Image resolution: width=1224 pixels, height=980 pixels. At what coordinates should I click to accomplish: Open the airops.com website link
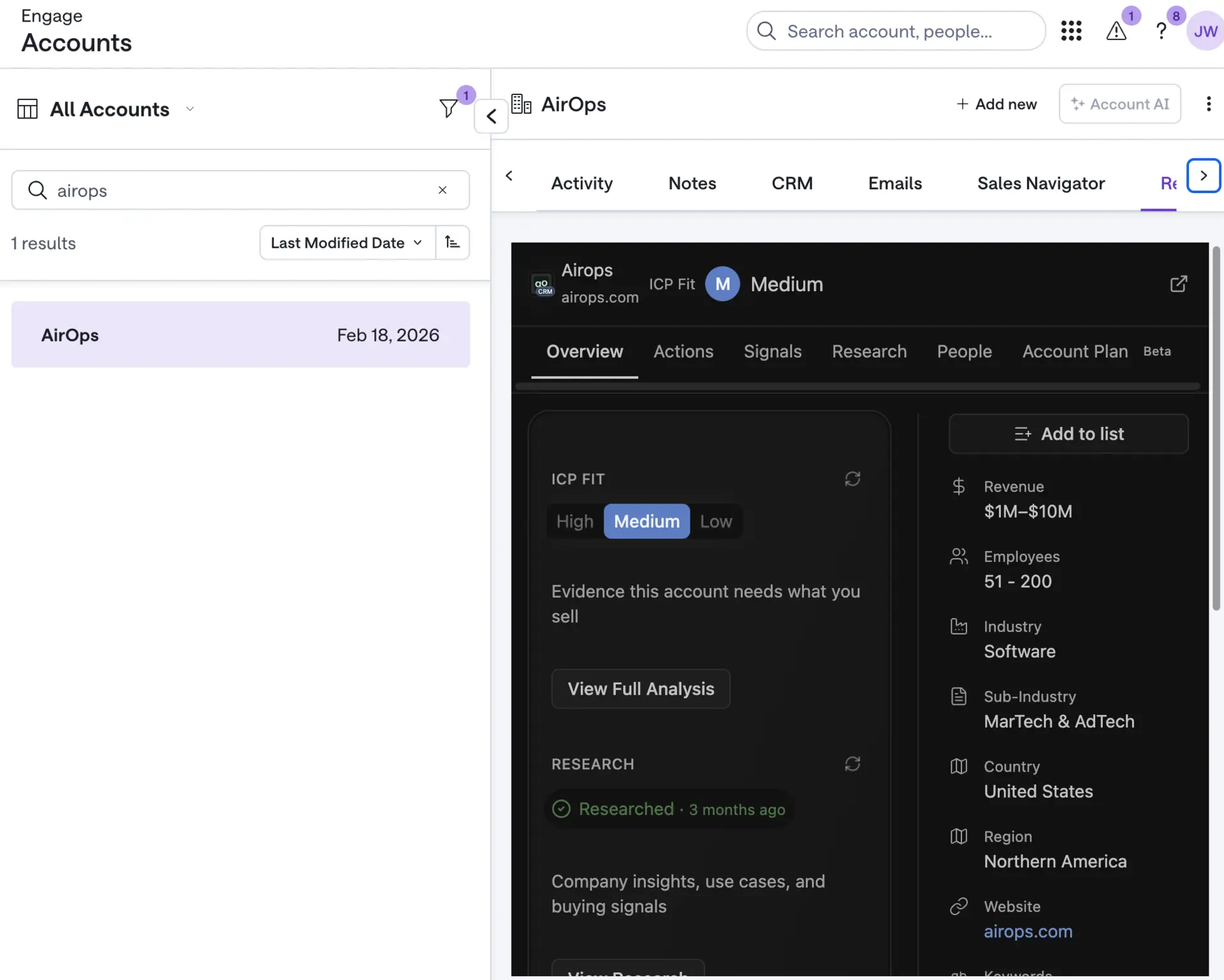click(1028, 931)
